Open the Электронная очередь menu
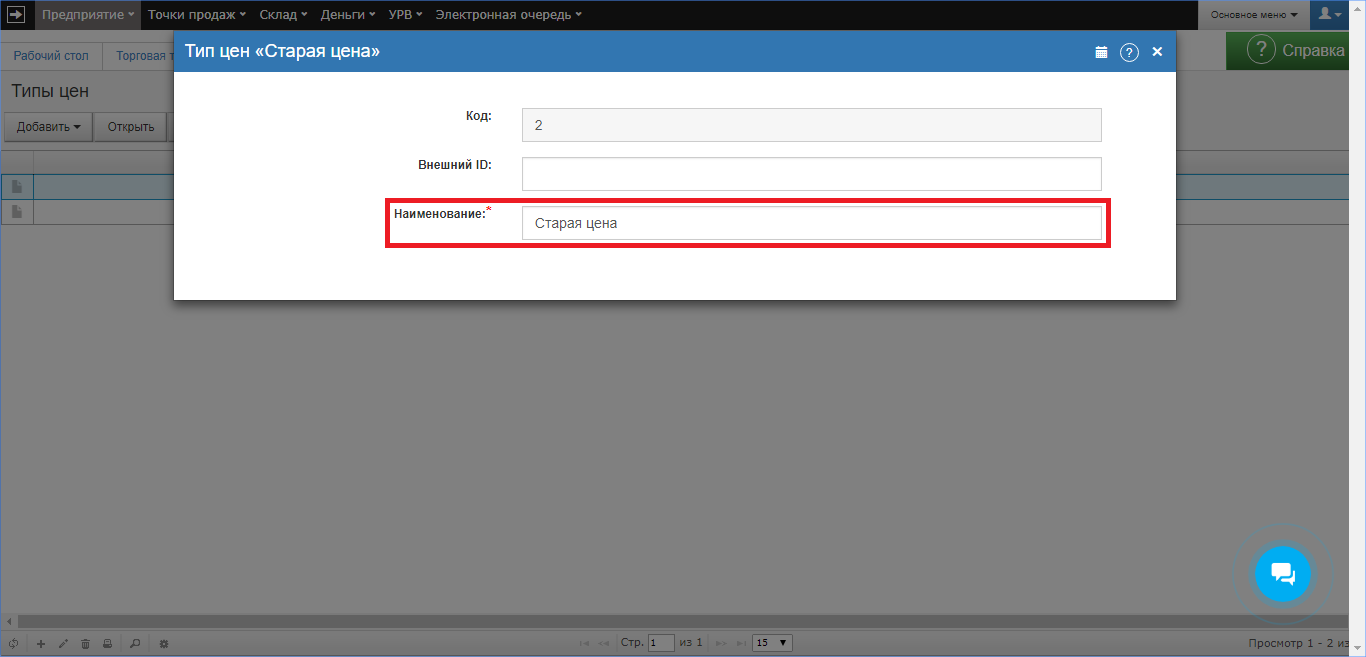1366x657 pixels. [508, 15]
